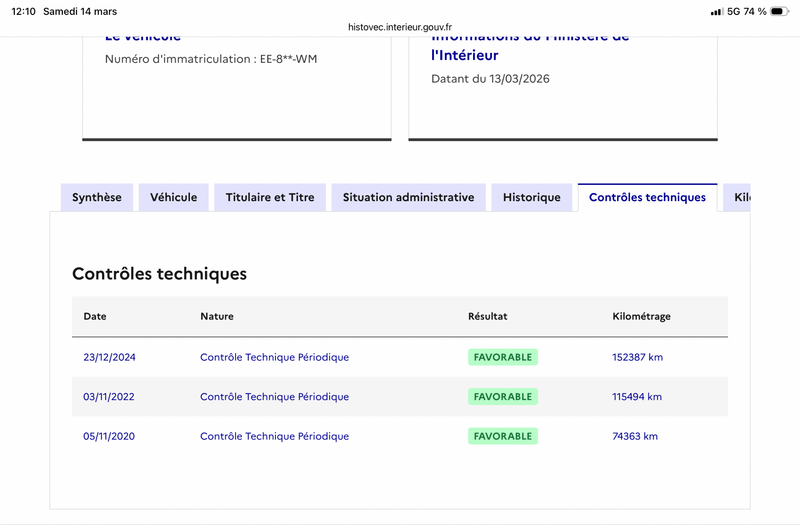Click the FAVORABLE badge for 05/11/2020
This screenshot has height=525, width=800.
(502, 436)
